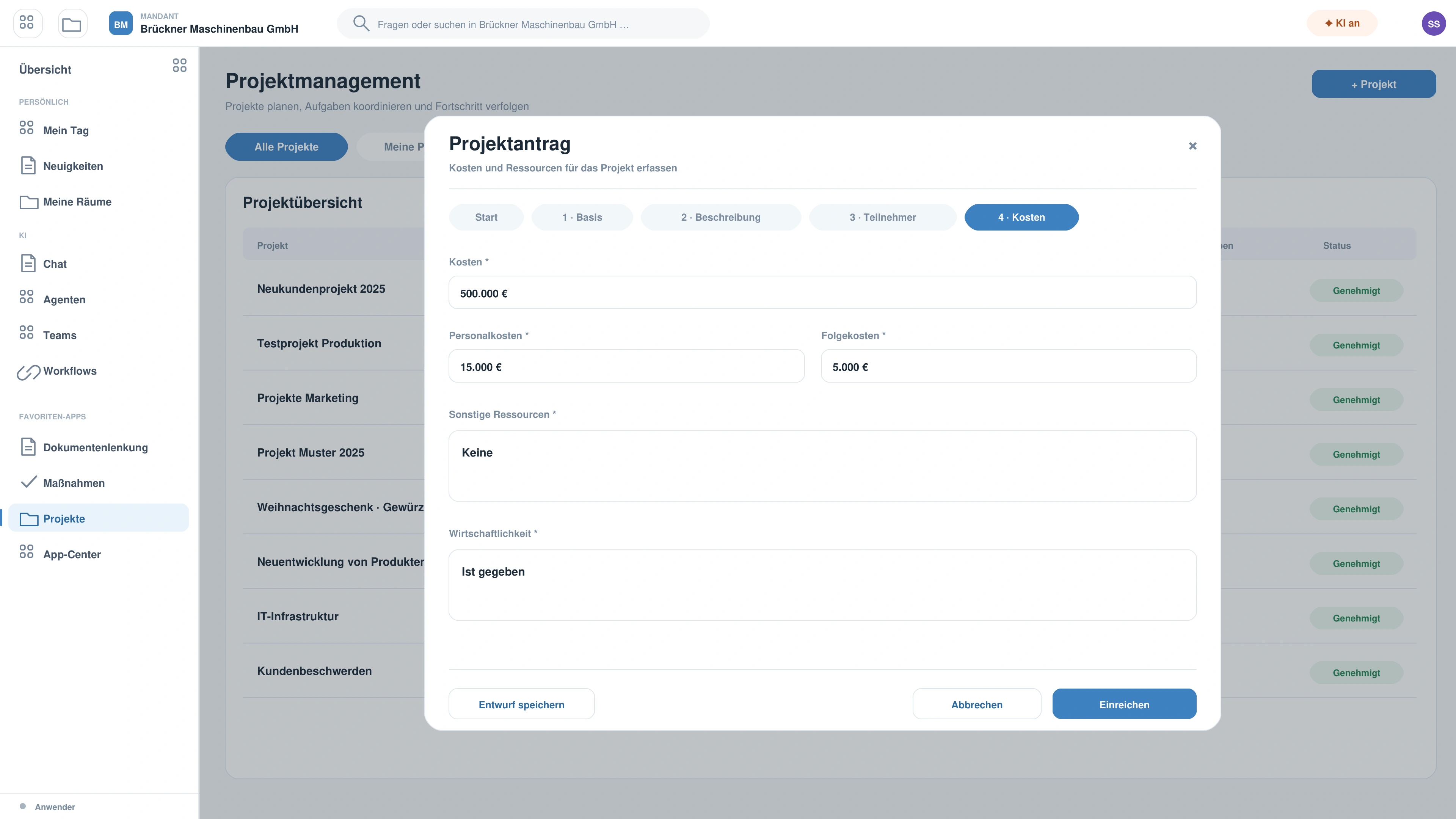Close the Projektantrag dialog
Screen dimensions: 1456x819
pyautogui.click(x=1192, y=146)
